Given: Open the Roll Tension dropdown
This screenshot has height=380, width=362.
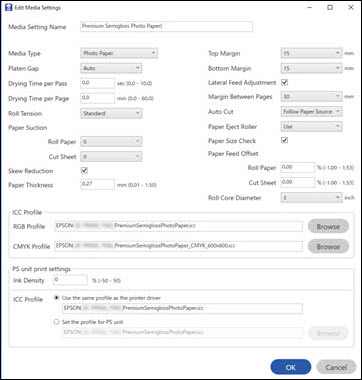Looking at the screenshot, I should coord(111,113).
